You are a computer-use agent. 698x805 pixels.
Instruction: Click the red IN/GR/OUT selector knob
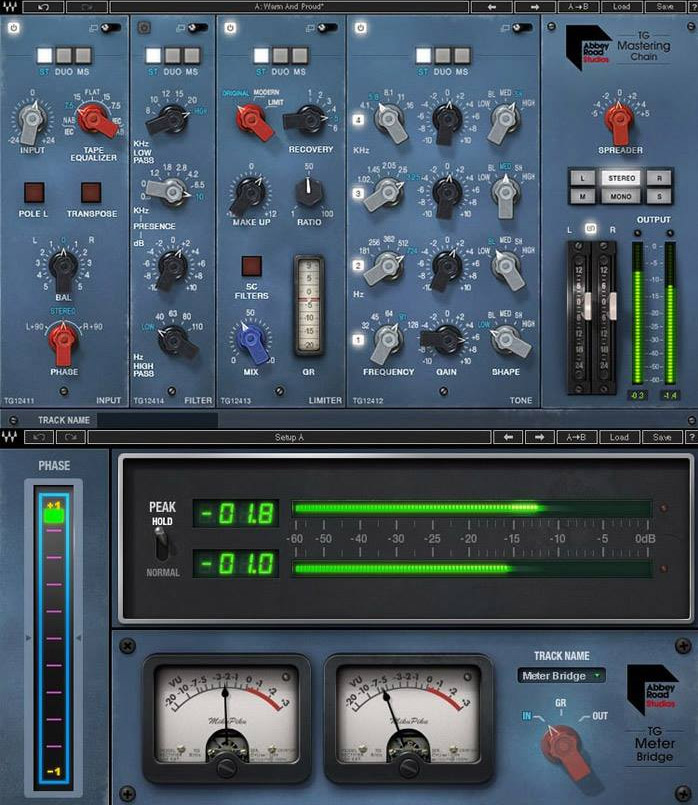562,746
